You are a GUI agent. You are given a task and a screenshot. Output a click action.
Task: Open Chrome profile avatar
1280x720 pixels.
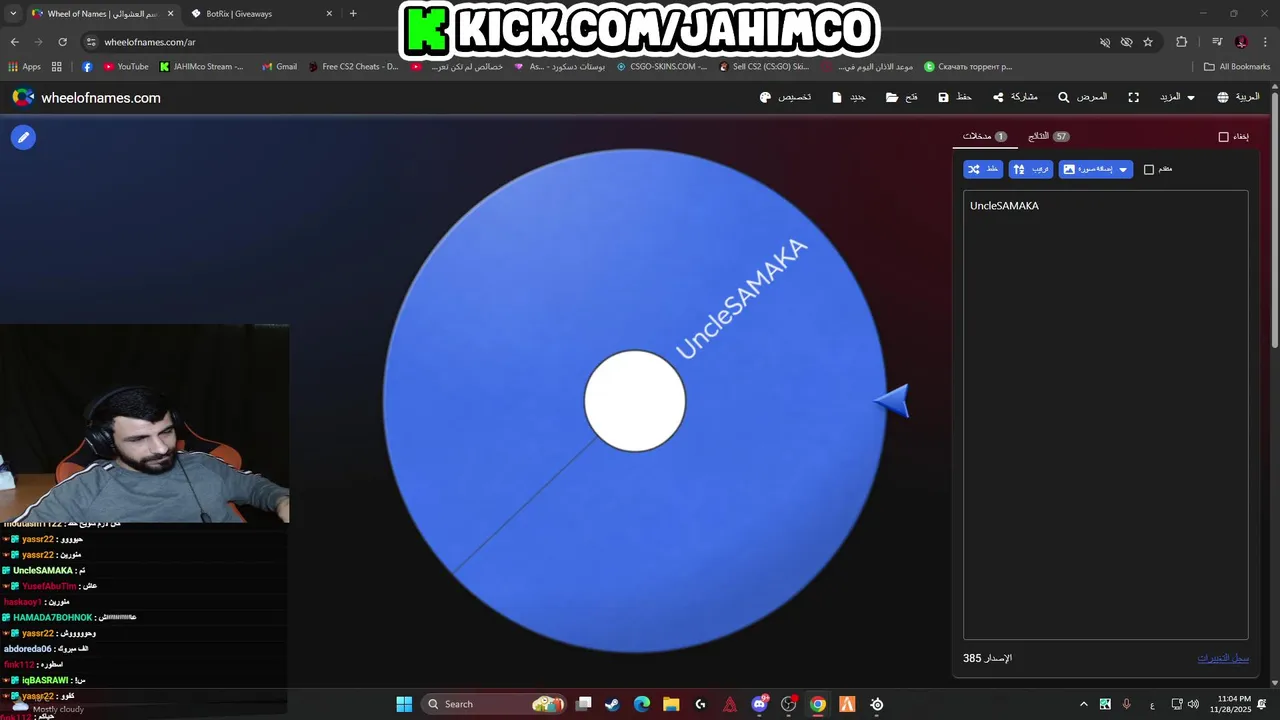click(x=1241, y=42)
